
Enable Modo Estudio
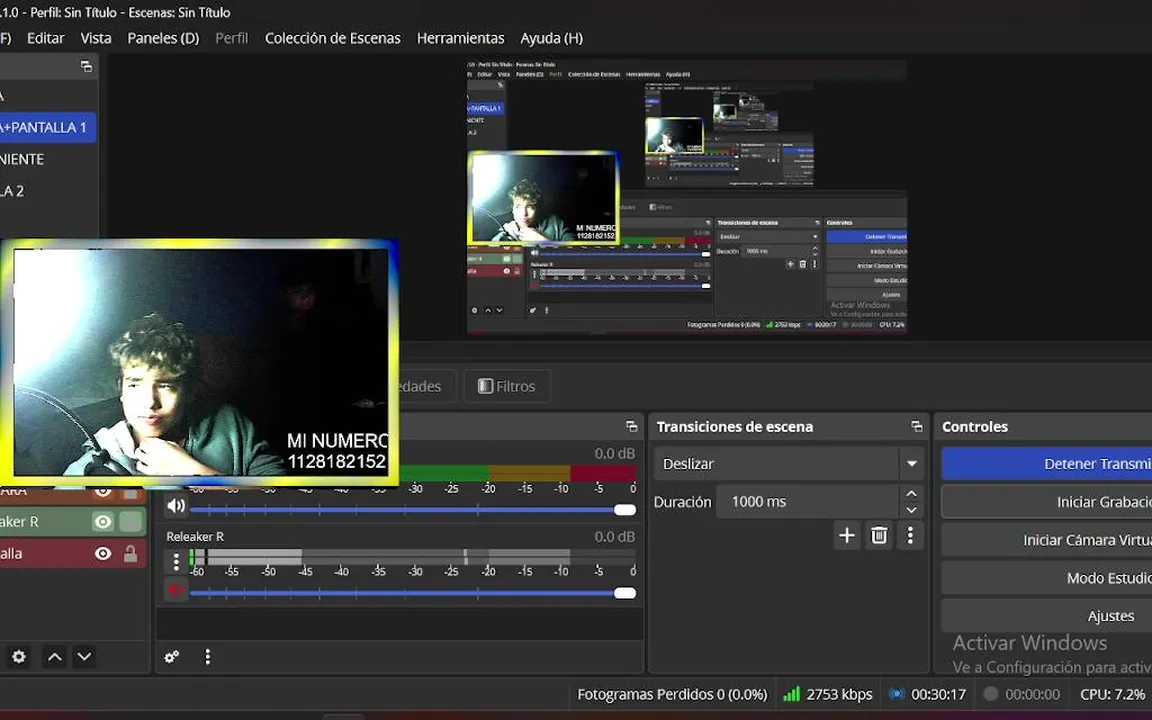point(1047,578)
